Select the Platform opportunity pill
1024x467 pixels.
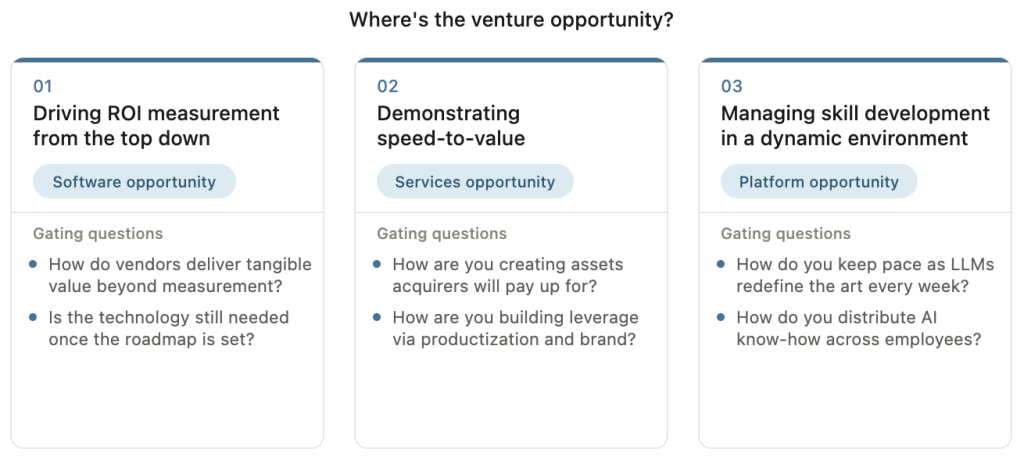(819, 182)
